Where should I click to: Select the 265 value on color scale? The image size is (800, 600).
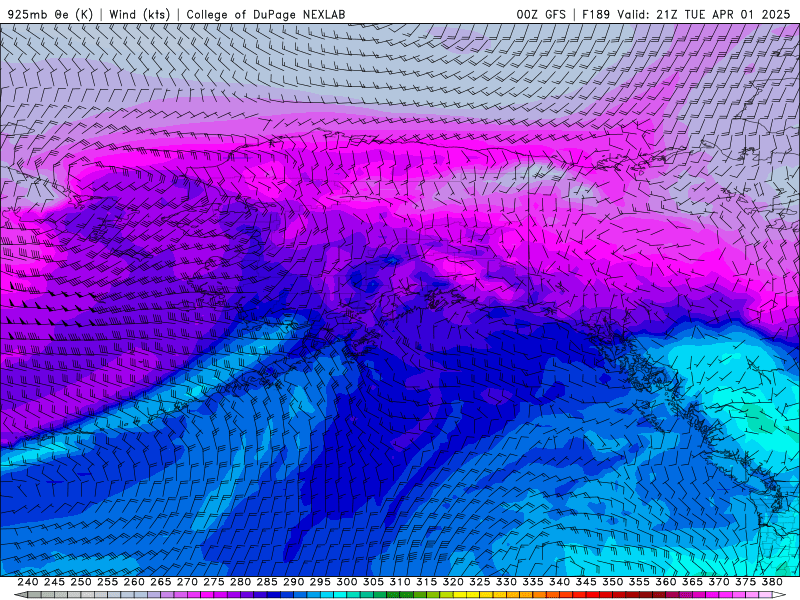161,582
